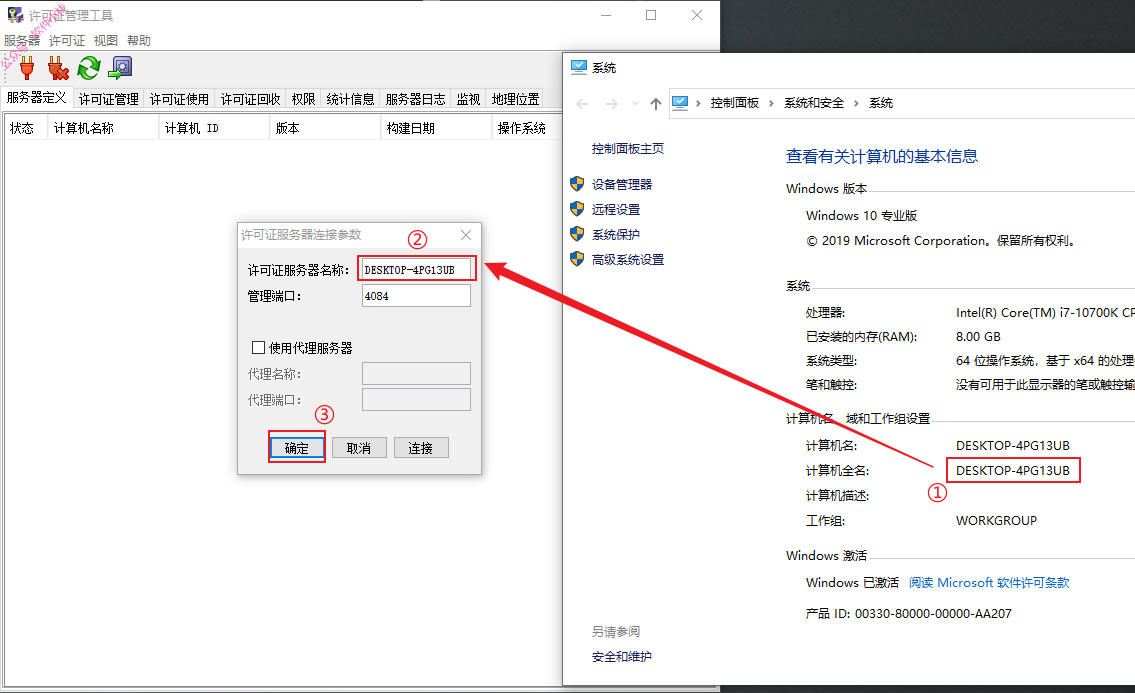Click the up arrow in System window
This screenshot has height=693, width=1135.
pos(656,104)
